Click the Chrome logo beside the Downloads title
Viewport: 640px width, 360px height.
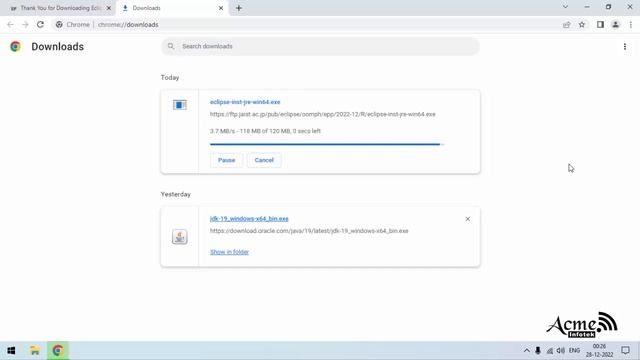point(16,47)
